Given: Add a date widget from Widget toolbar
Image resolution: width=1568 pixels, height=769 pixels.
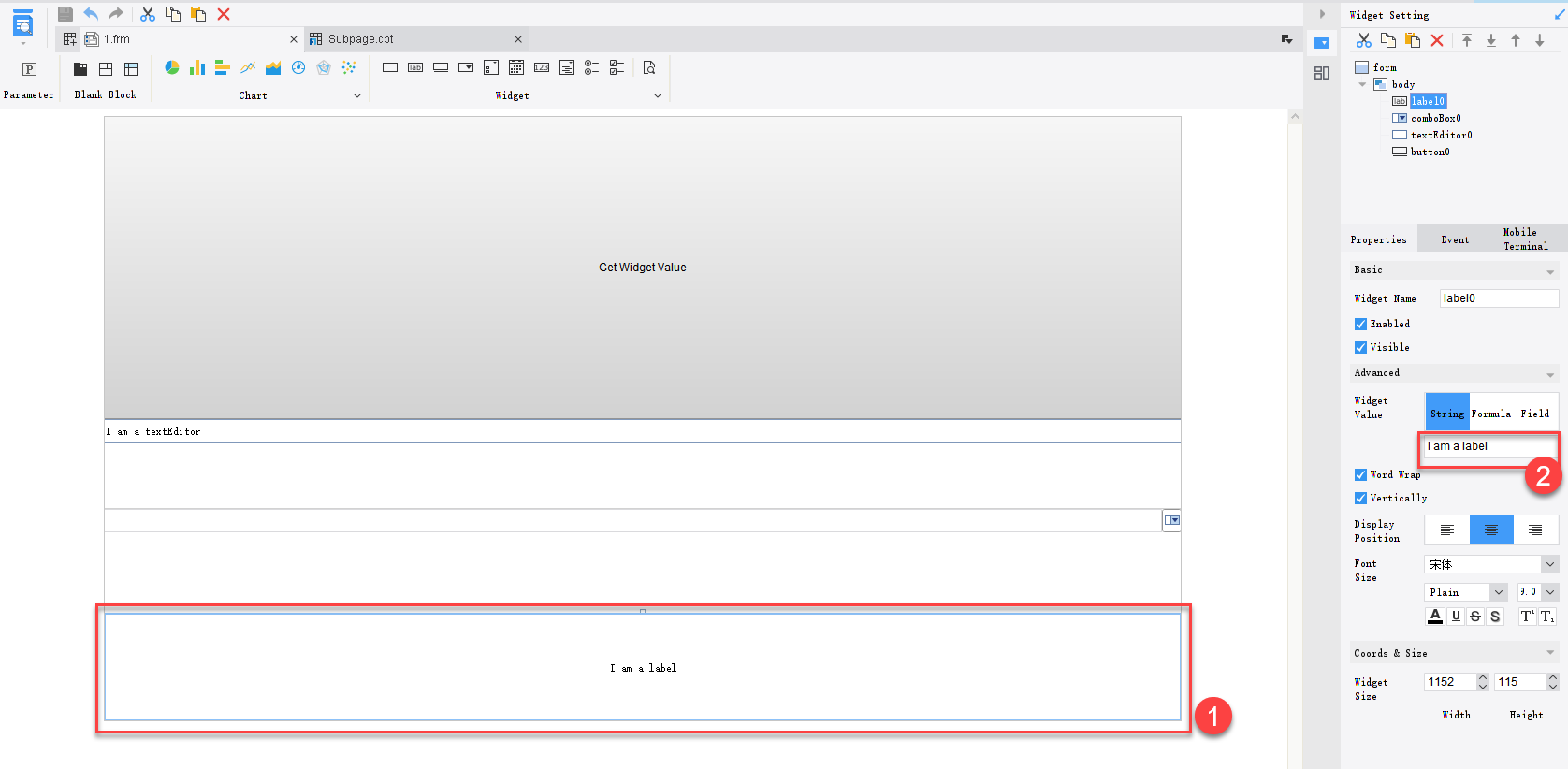Looking at the screenshot, I should (516, 67).
